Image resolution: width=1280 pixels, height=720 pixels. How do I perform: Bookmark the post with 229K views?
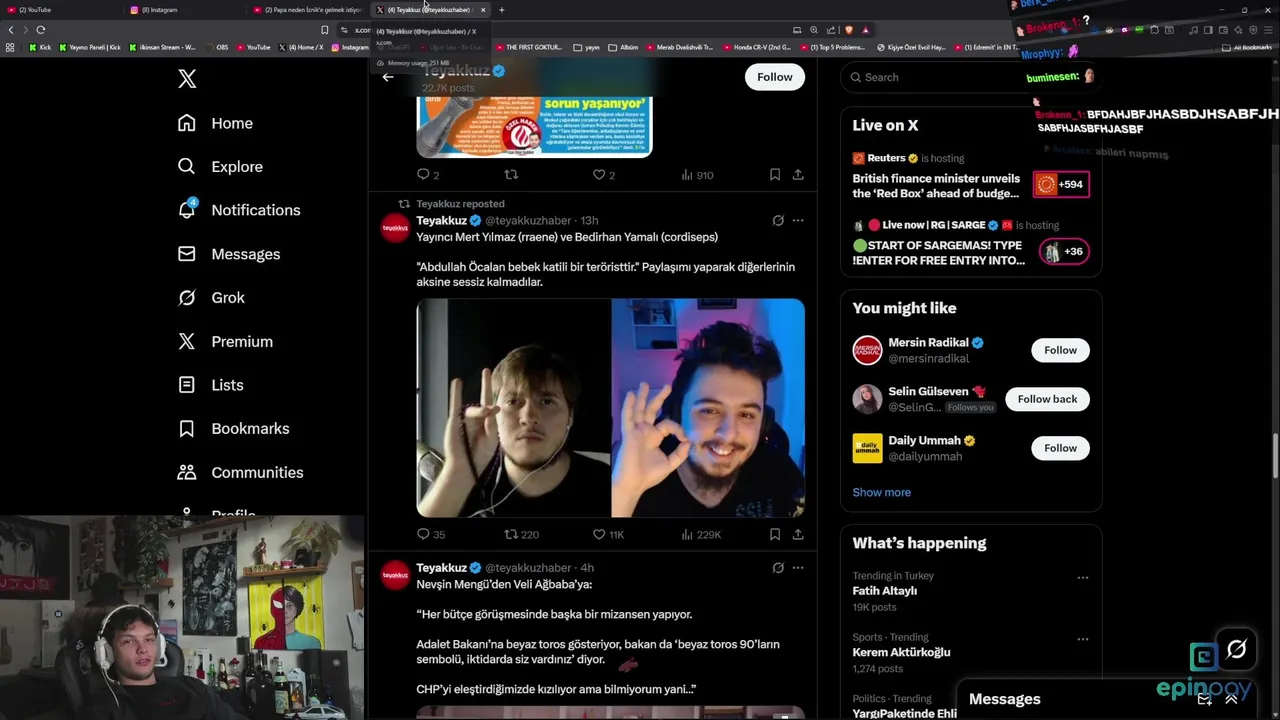pos(775,535)
